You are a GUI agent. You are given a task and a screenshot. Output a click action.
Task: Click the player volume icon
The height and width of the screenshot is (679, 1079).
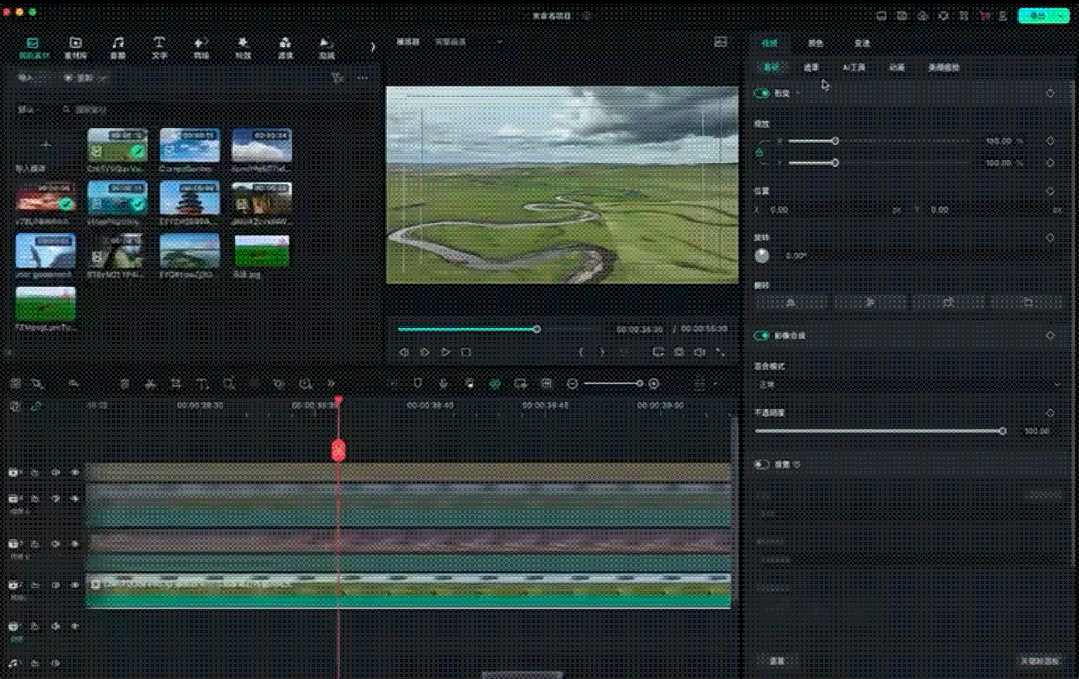700,352
